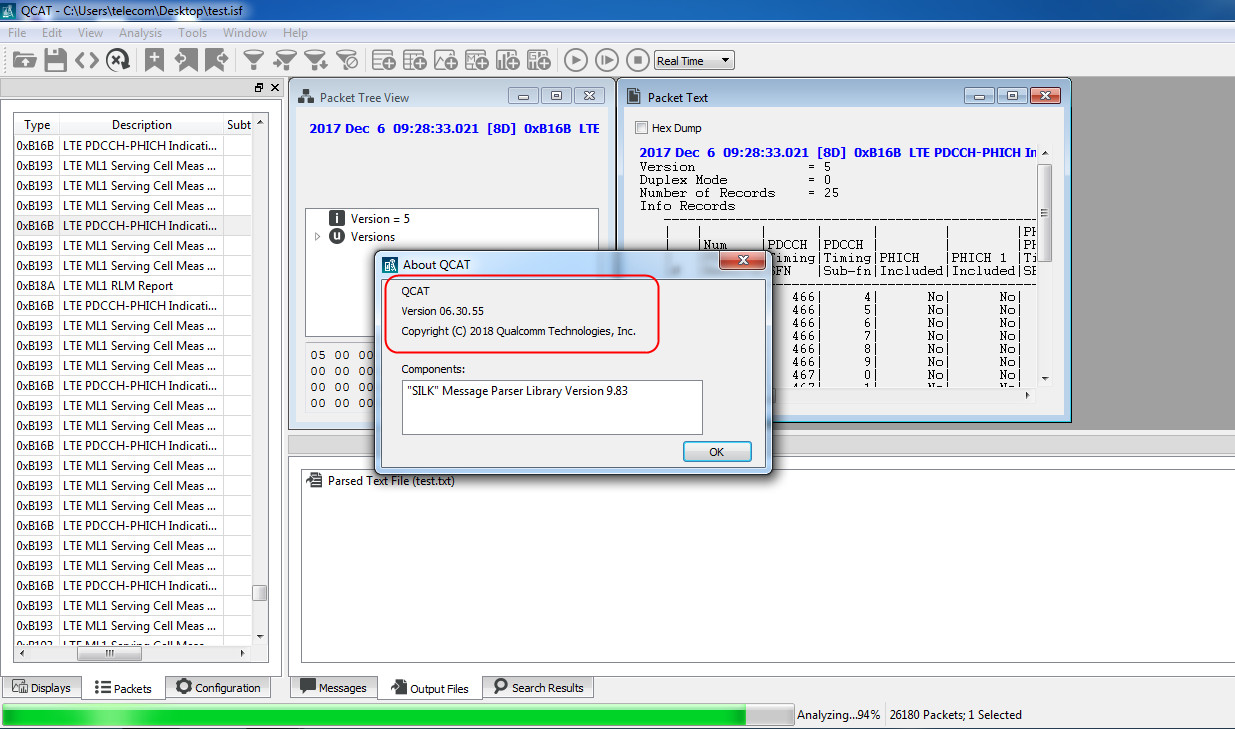
Task: Close the Packet Text window
Action: 1046,96
